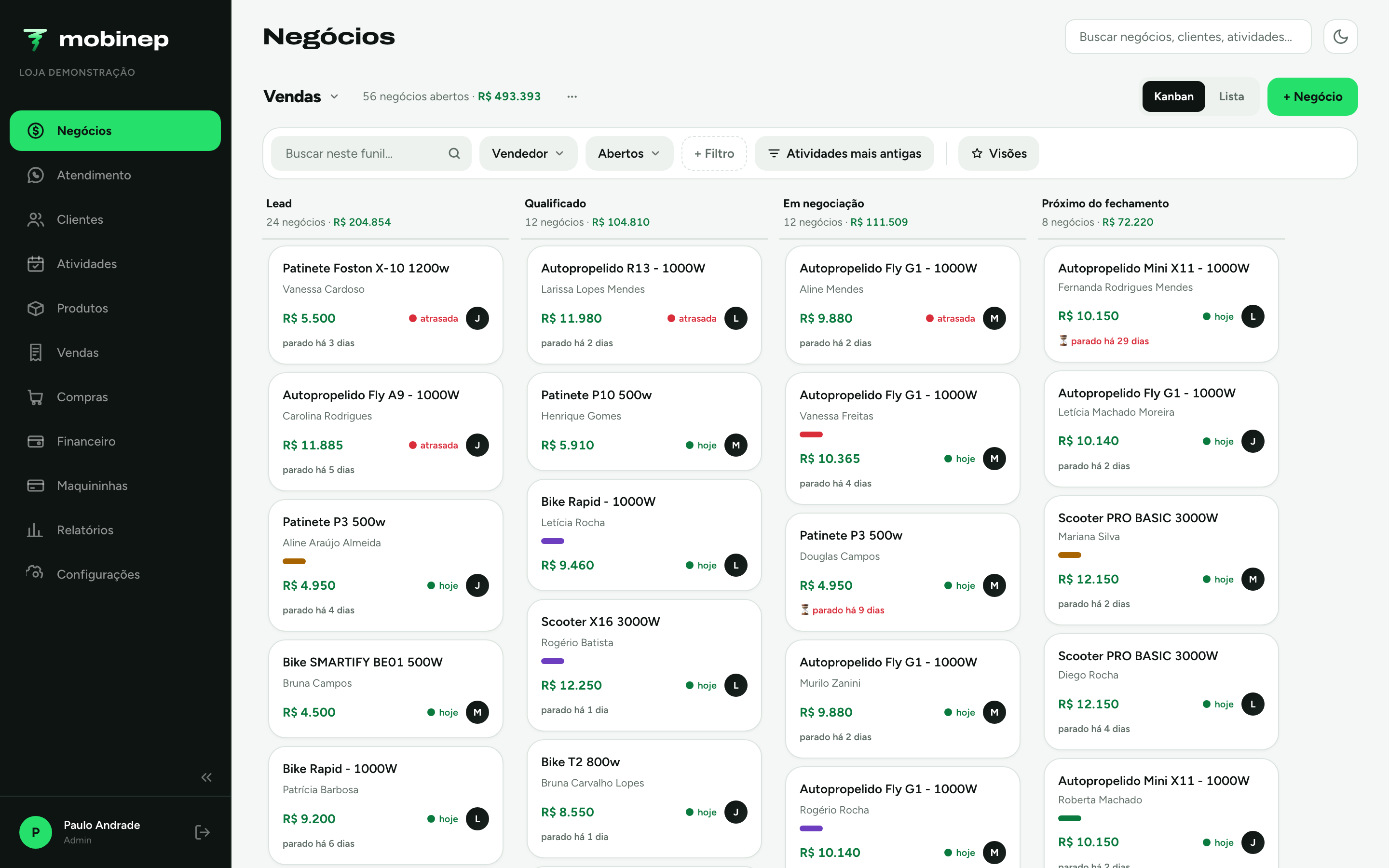Image resolution: width=1389 pixels, height=868 pixels.
Task: Add a filter with + Filtro
Action: pos(714,153)
